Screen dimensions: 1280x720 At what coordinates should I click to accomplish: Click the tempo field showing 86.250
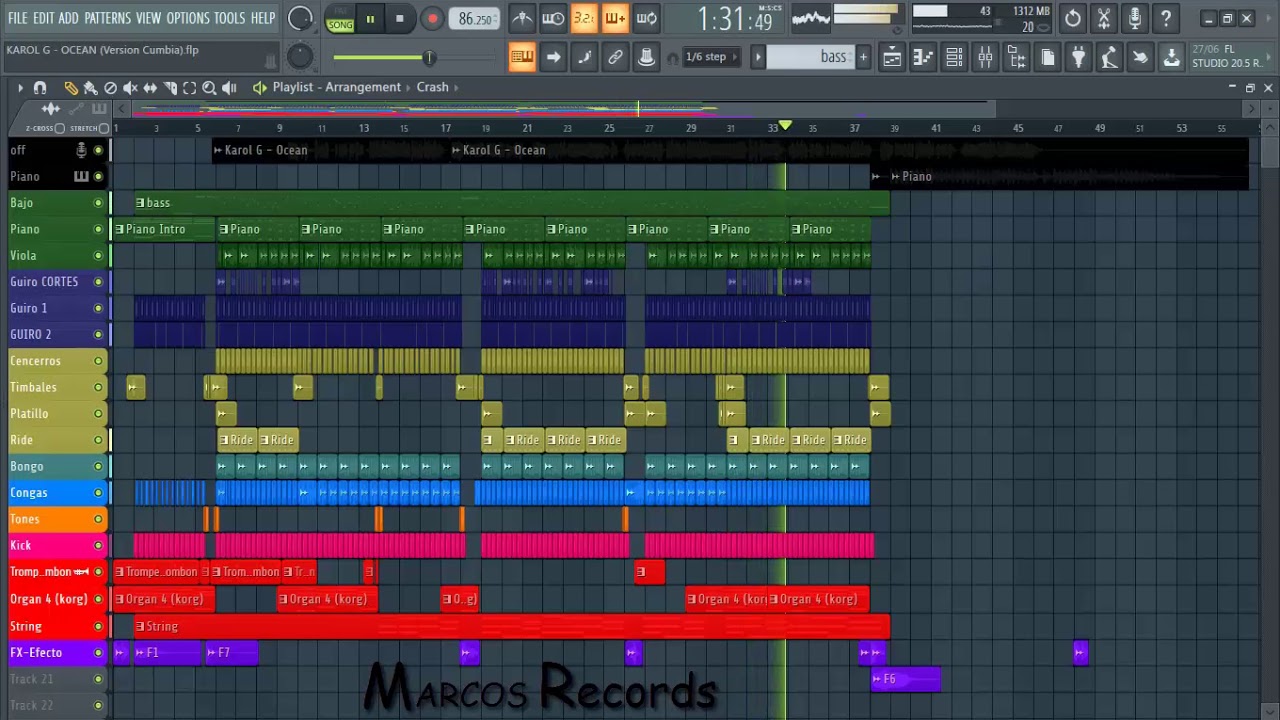(x=475, y=19)
